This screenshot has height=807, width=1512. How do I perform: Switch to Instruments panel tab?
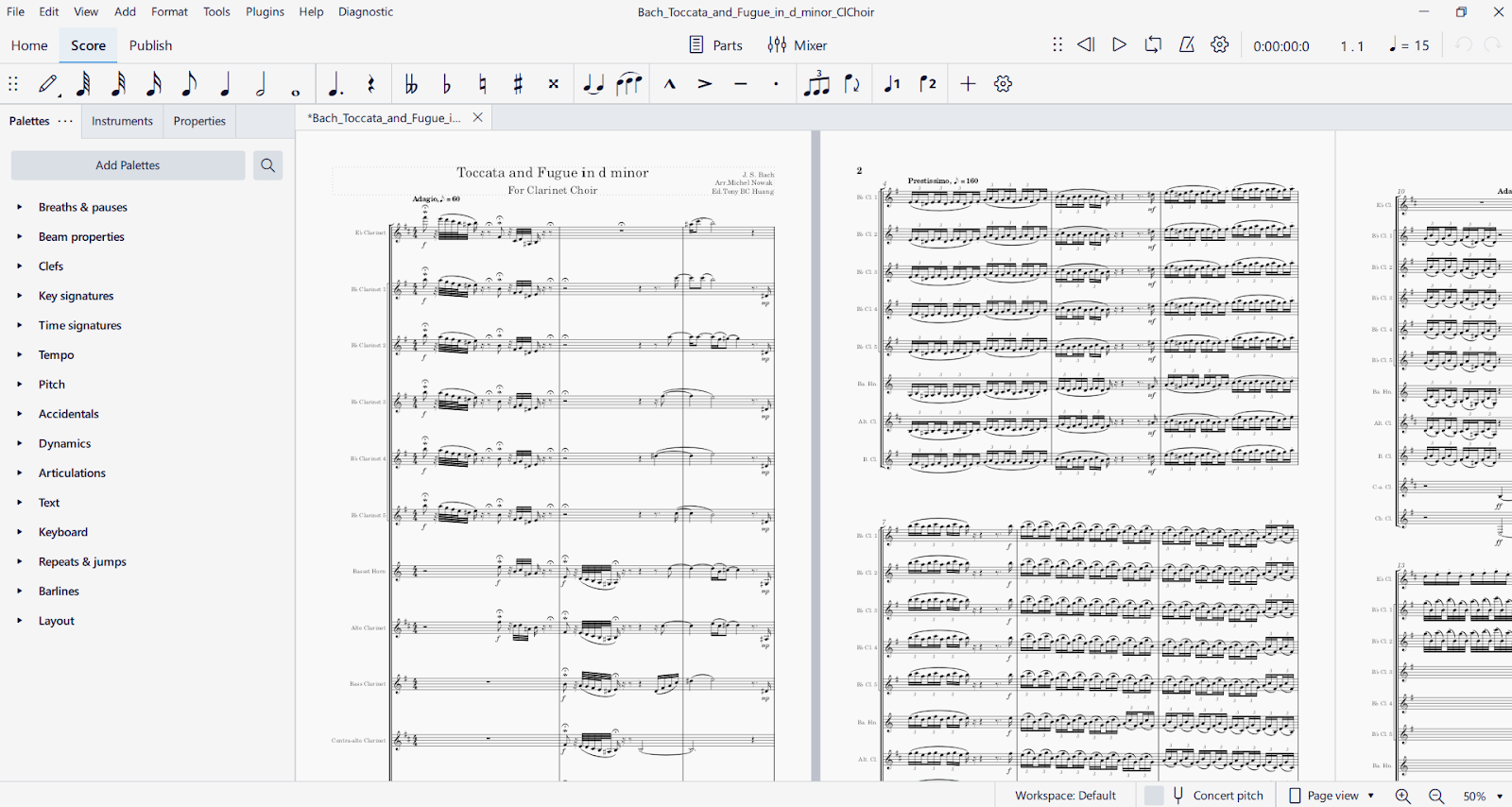click(x=122, y=121)
